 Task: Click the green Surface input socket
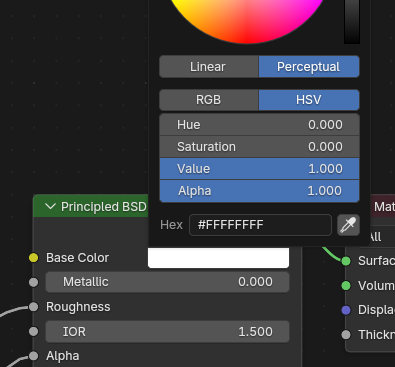(346, 261)
